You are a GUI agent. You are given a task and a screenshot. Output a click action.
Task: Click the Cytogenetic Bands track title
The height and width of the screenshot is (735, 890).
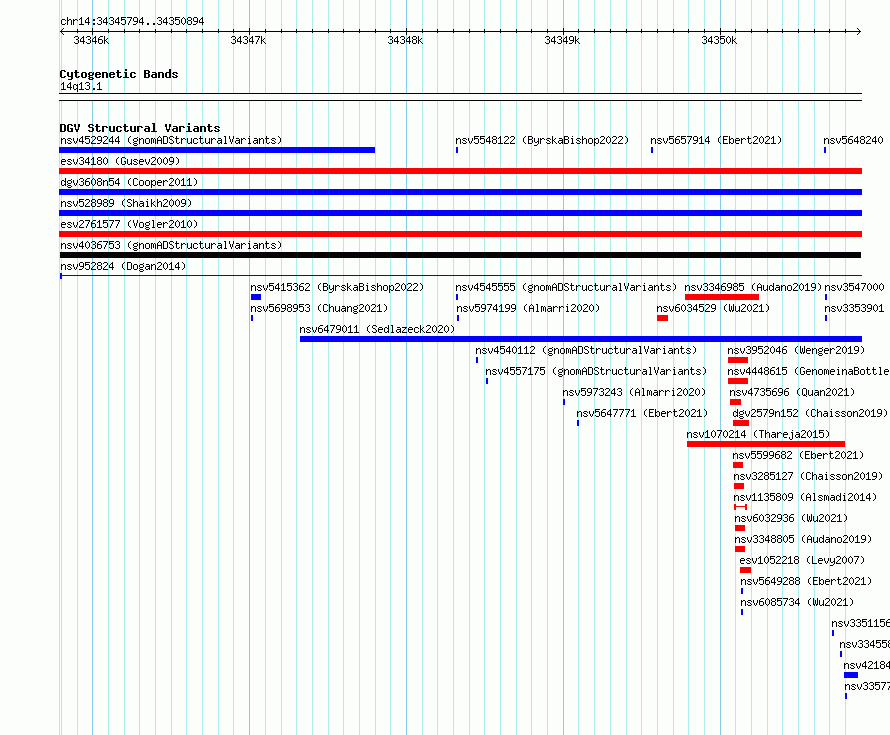(119, 74)
